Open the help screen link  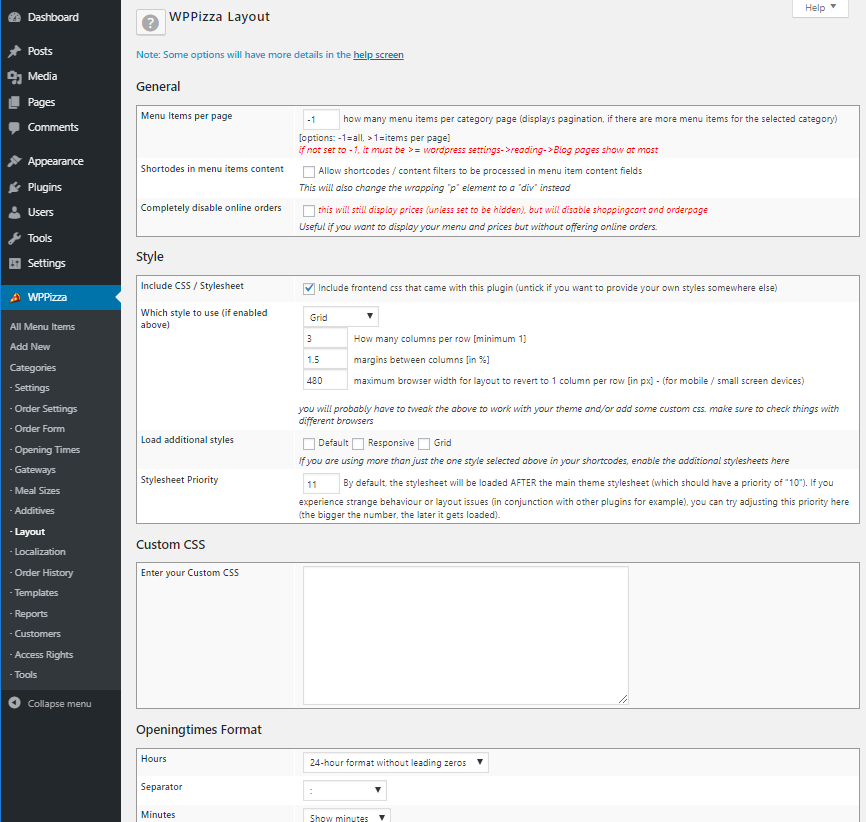tap(378, 55)
